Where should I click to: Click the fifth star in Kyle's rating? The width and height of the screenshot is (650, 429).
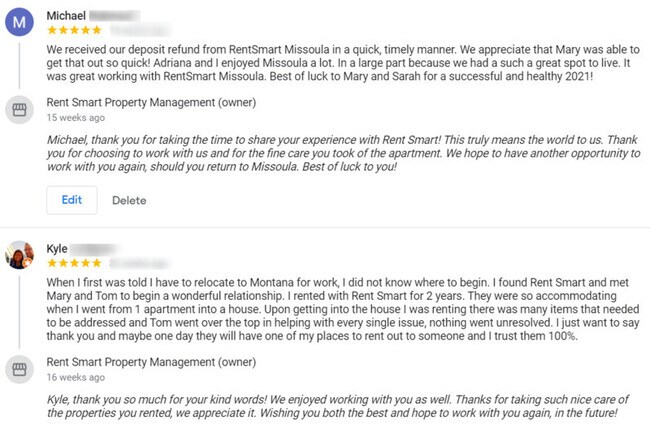click(96, 264)
